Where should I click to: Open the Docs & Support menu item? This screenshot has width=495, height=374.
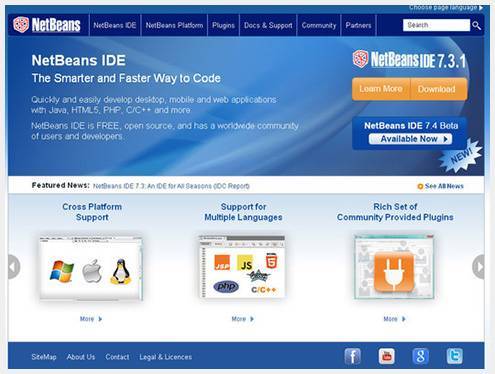click(268, 25)
